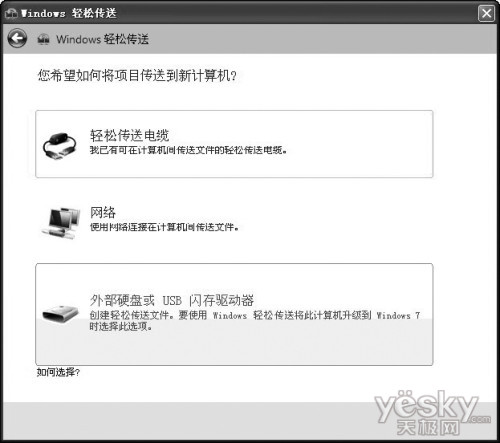Click the round back arrow button
The height and width of the screenshot is (443, 500).
(17, 38)
